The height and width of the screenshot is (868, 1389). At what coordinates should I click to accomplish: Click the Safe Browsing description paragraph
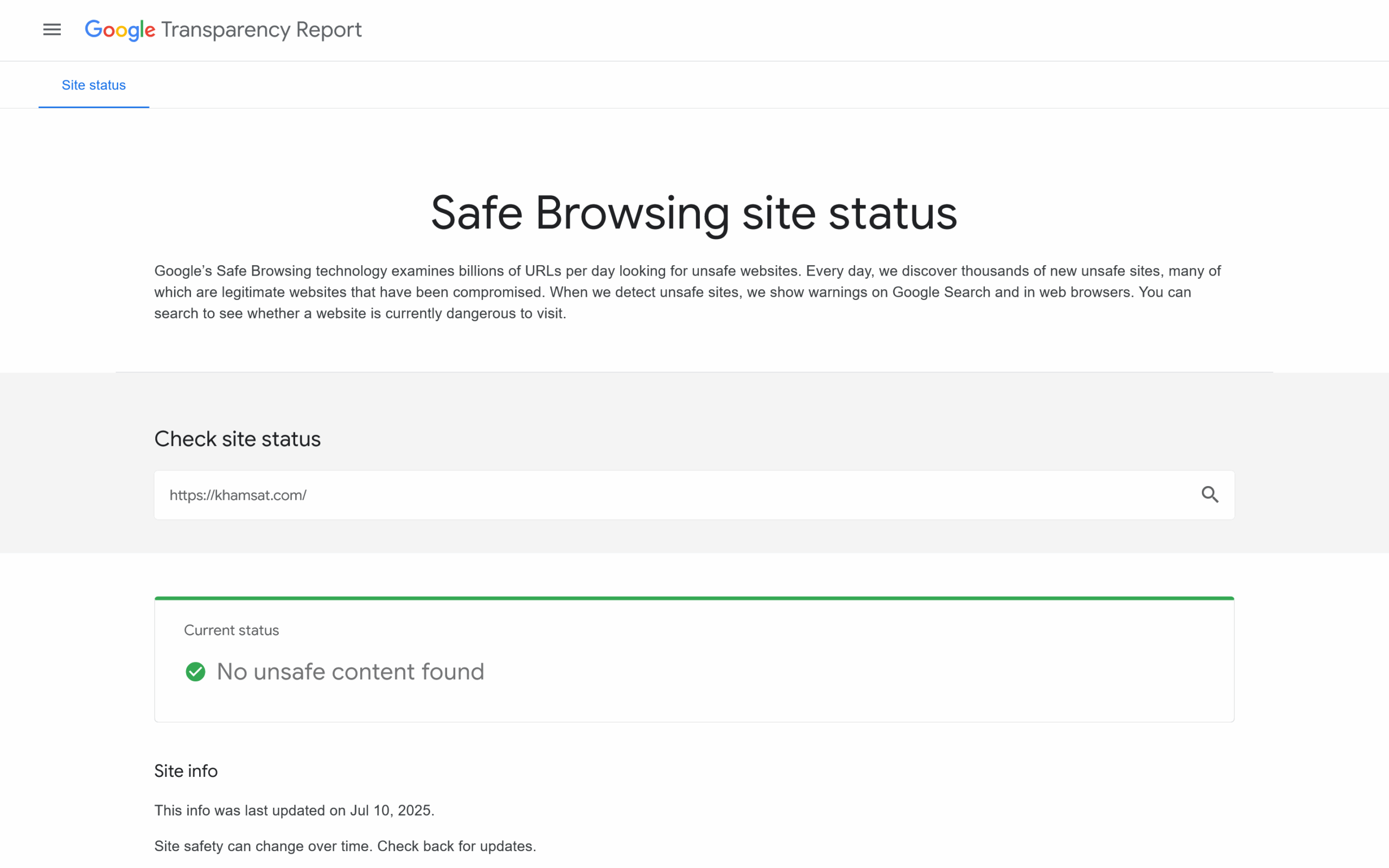(687, 292)
